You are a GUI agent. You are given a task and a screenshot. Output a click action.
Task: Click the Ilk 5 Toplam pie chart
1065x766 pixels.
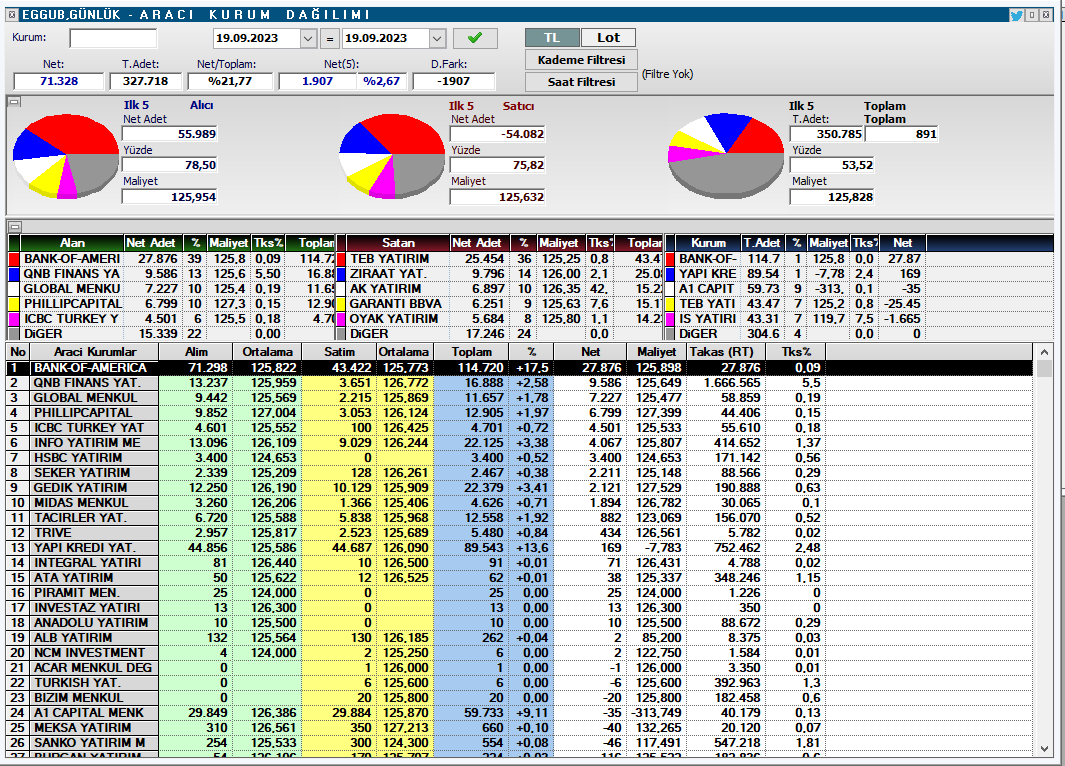tap(726, 156)
